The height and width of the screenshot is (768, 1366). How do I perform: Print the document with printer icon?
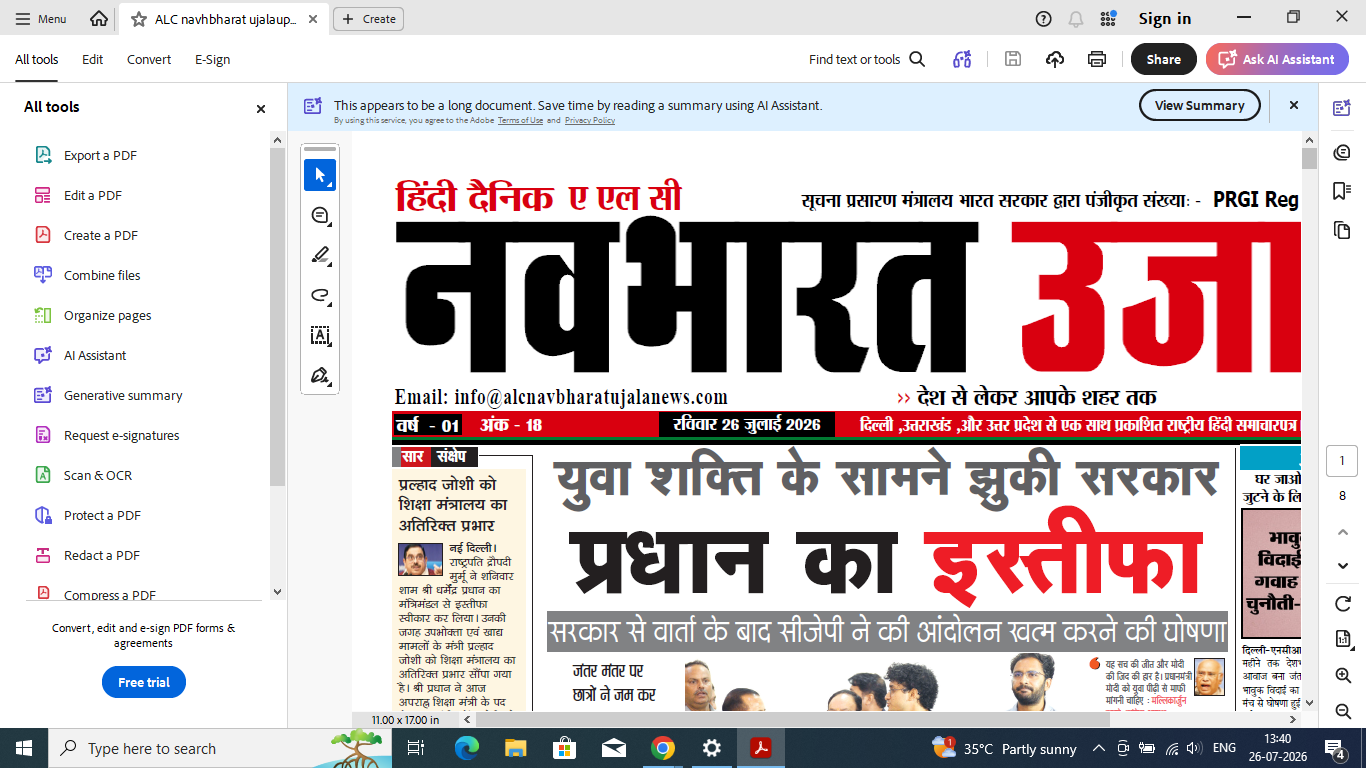(1097, 59)
